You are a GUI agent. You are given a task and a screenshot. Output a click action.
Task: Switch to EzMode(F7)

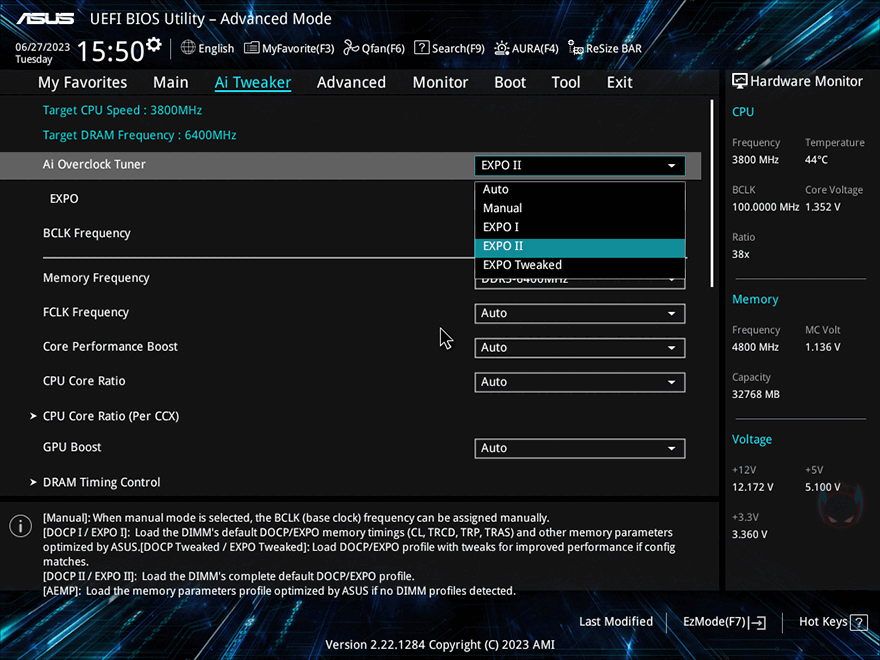point(724,622)
